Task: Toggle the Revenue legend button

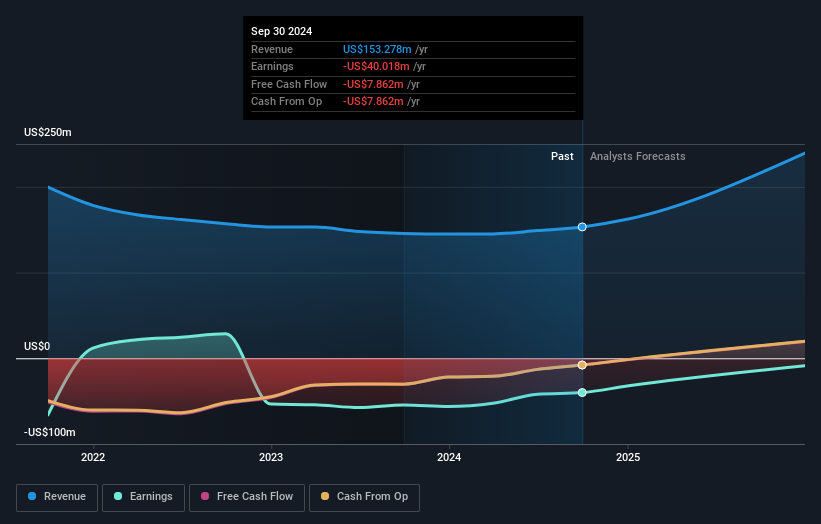Action: click(x=57, y=497)
